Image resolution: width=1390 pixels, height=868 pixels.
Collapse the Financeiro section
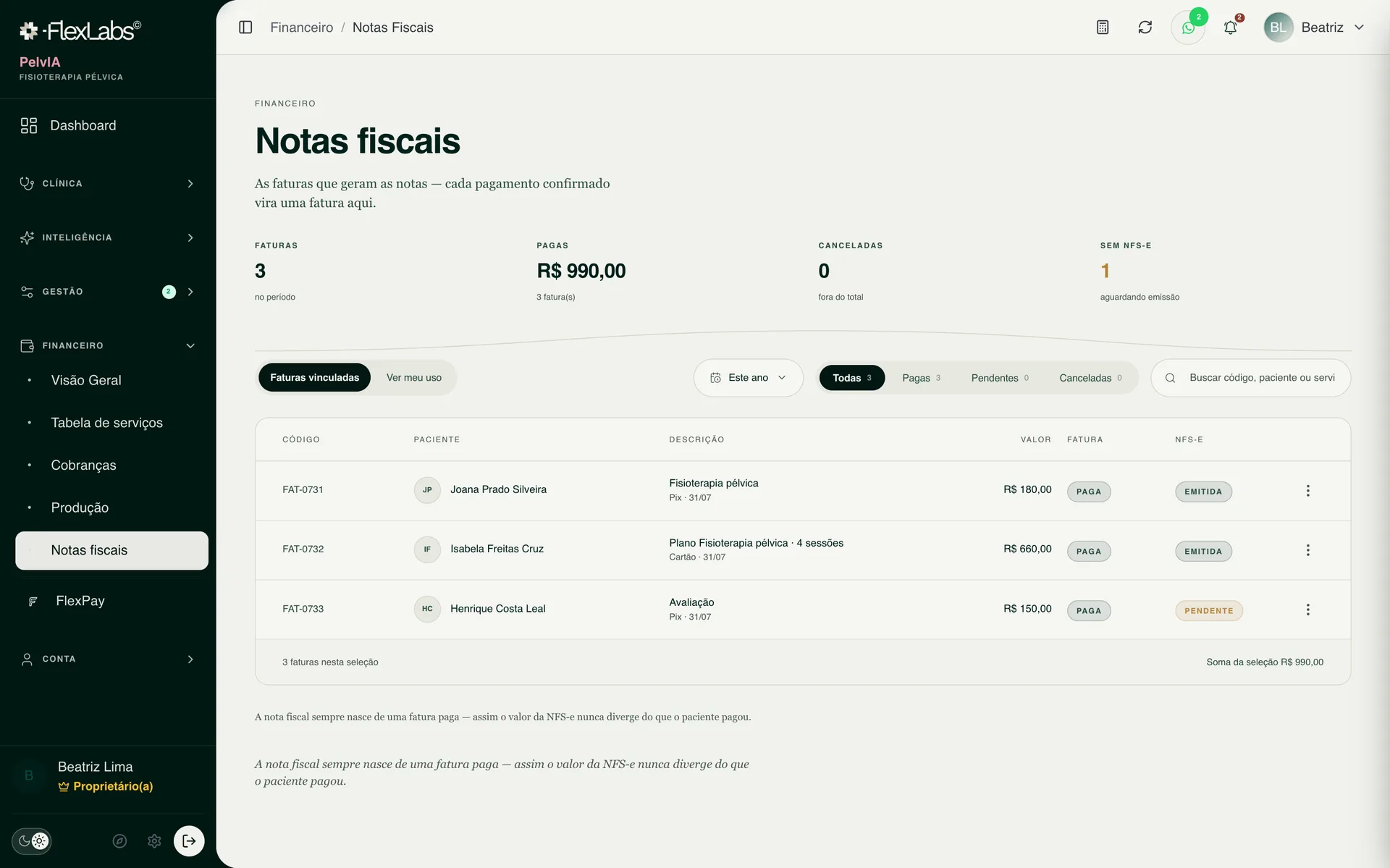click(x=108, y=346)
